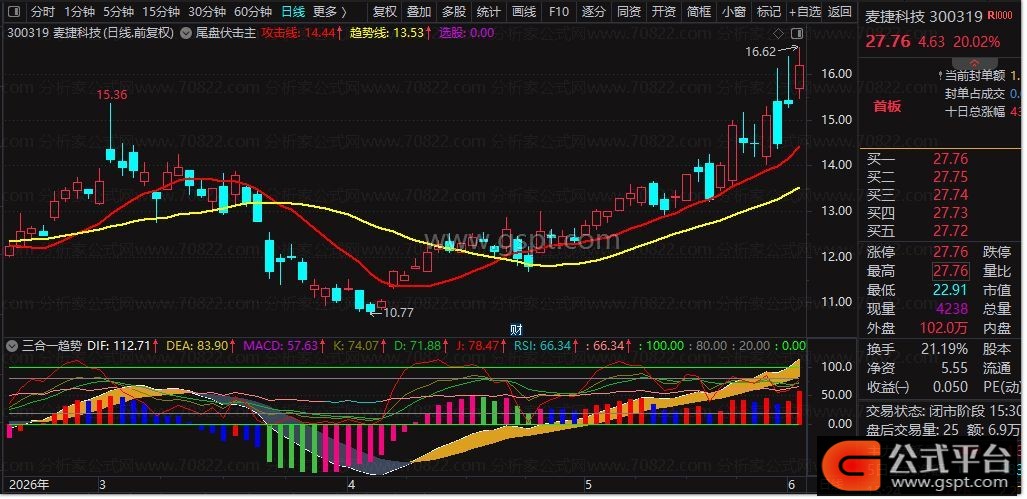Click the 收益(一) value 0.050
Screen dimensions: 1027x499
coord(949,388)
